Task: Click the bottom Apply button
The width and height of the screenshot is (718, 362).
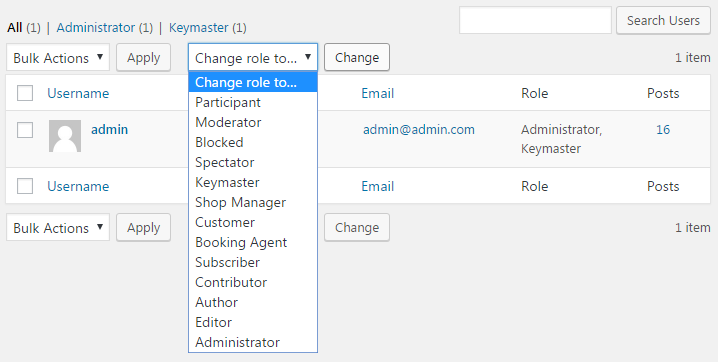Action: point(143,227)
